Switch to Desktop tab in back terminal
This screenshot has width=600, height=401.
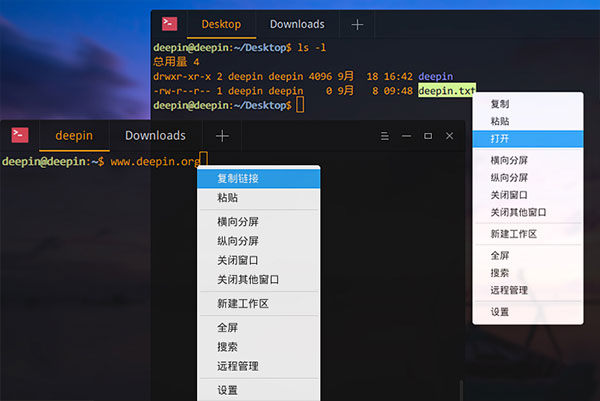click(221, 24)
